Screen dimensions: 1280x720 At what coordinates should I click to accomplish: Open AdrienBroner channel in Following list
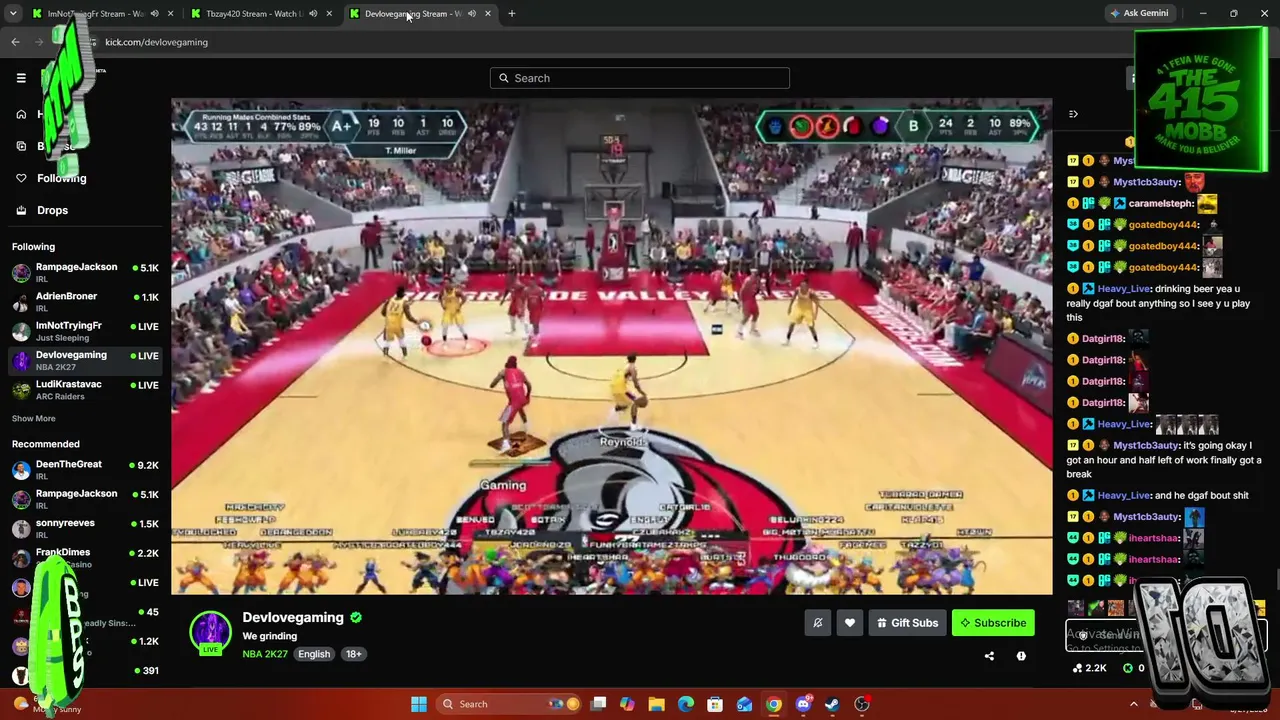tap(85, 302)
